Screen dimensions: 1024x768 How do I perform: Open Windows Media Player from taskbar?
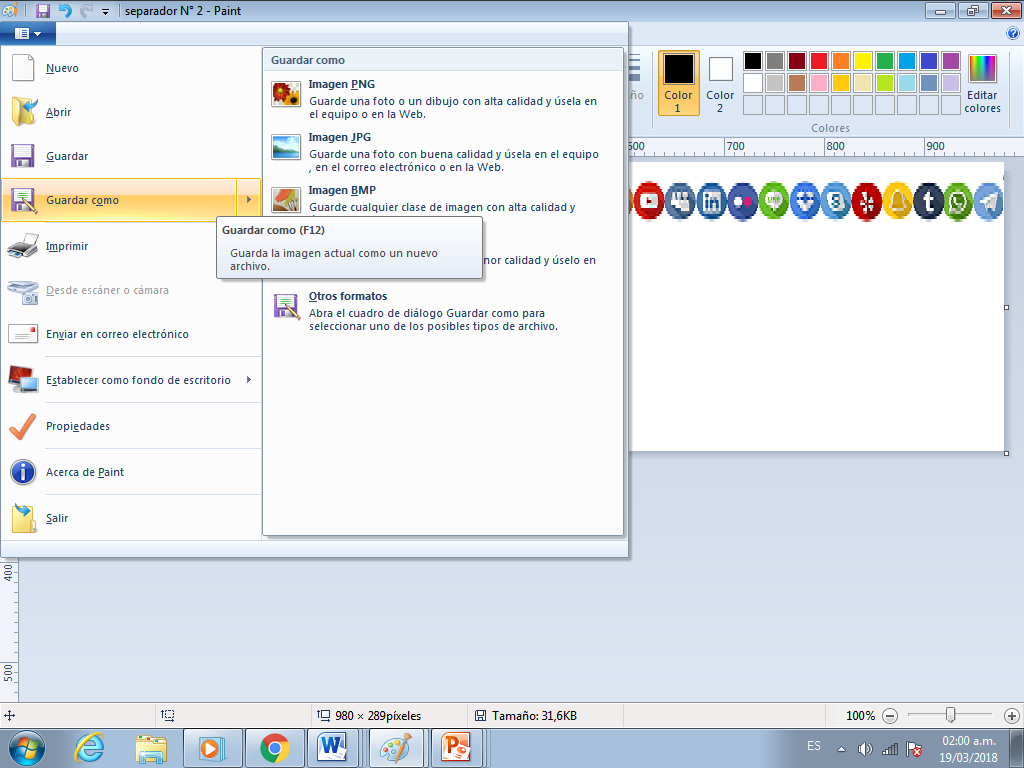(x=212, y=748)
